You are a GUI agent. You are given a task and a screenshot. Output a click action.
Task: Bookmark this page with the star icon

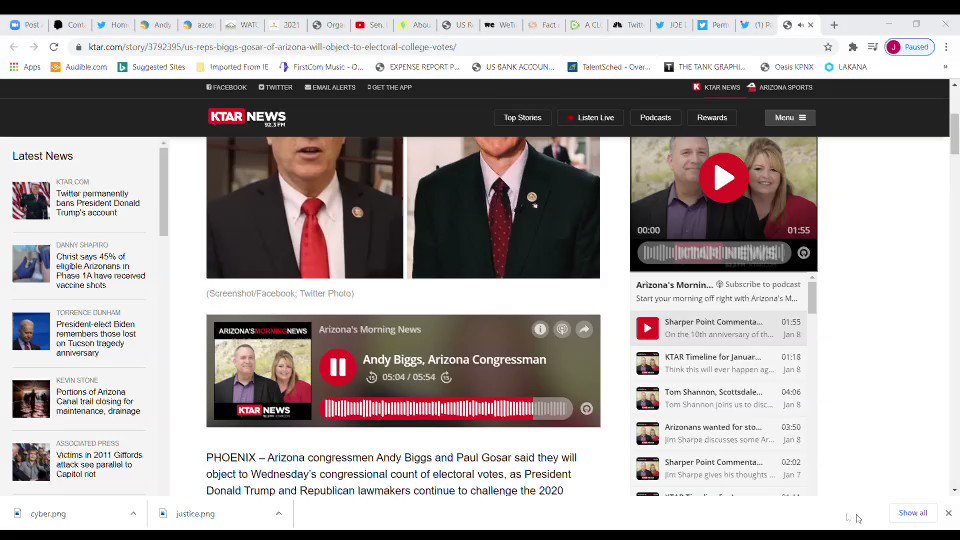(x=828, y=47)
